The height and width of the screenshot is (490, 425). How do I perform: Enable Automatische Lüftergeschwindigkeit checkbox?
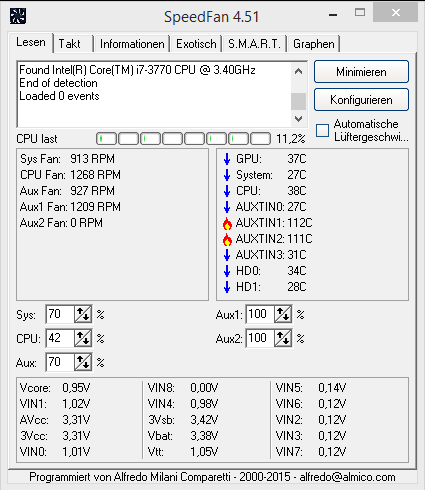(322, 130)
